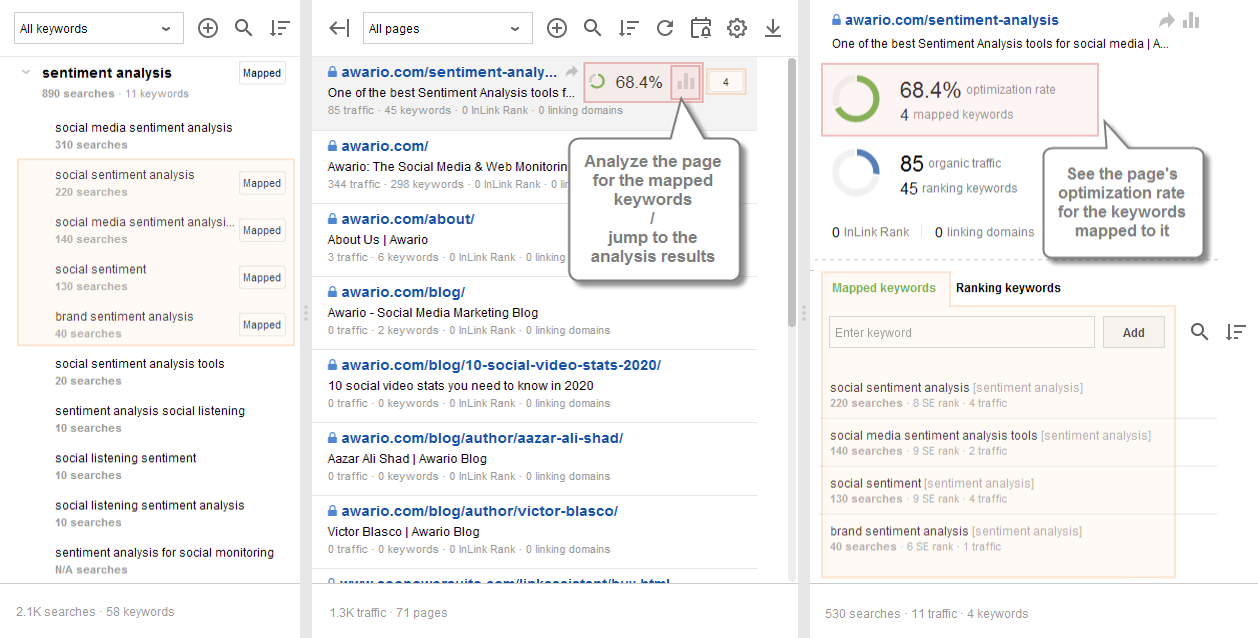The width and height of the screenshot is (1258, 638).
Task: Search pages using the magnifier icon
Action: (x=592, y=28)
